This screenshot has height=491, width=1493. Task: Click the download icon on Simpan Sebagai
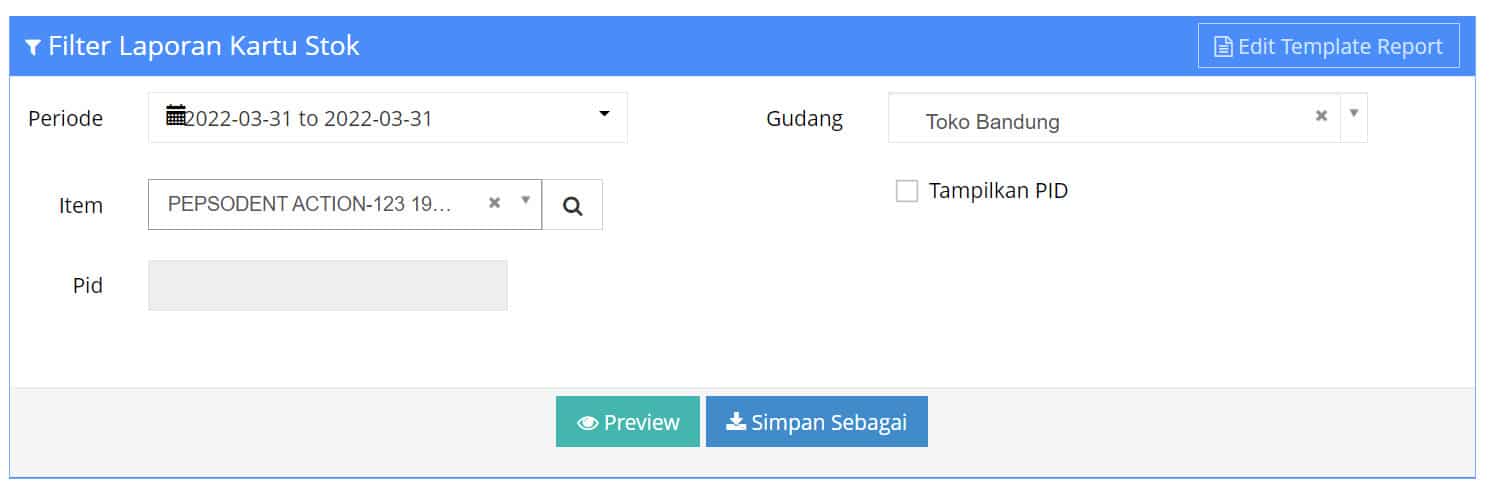pos(736,422)
